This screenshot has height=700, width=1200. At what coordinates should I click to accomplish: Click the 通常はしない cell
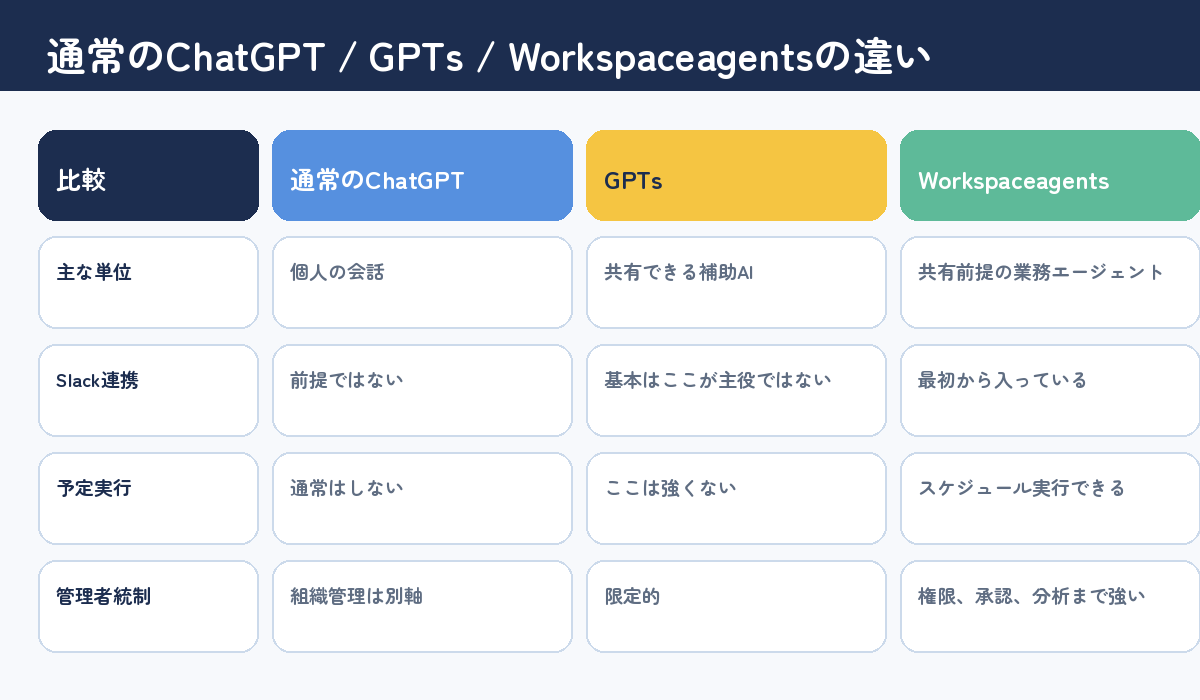tap(422, 498)
